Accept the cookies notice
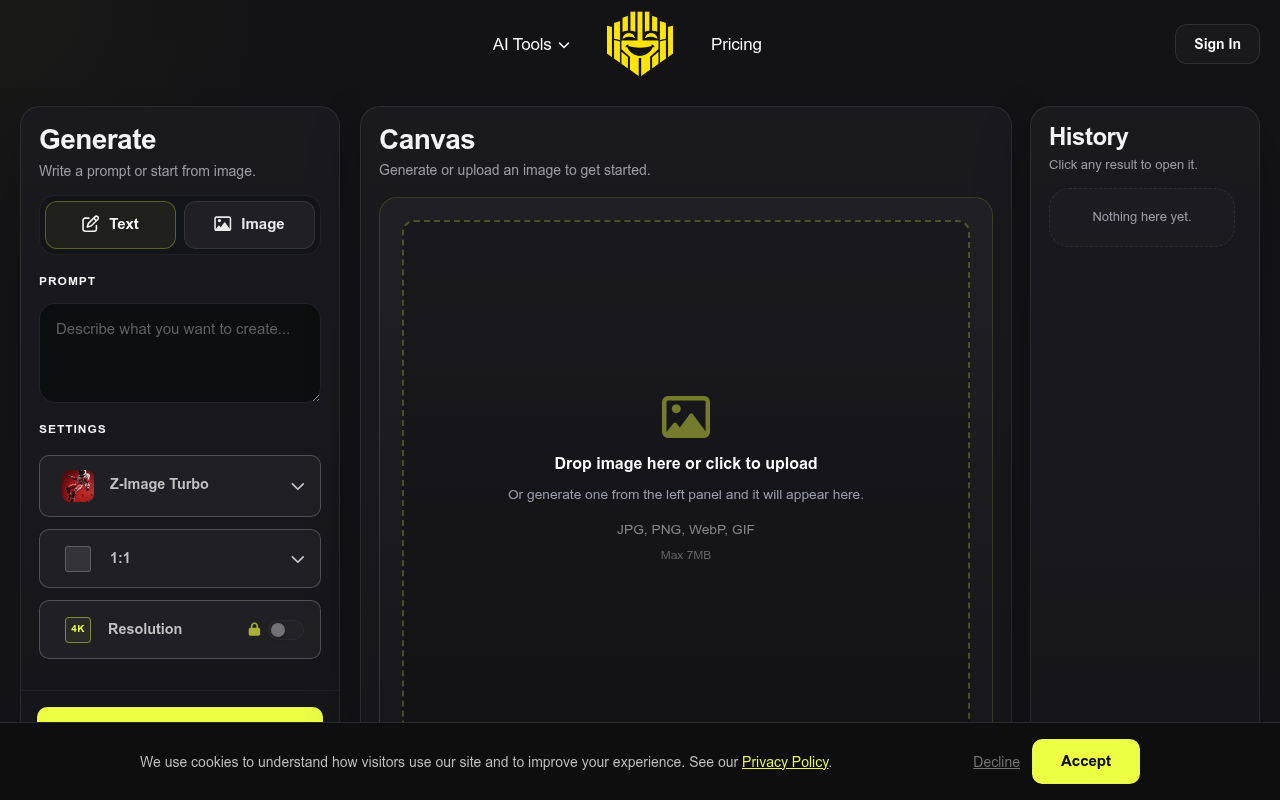 point(1085,761)
